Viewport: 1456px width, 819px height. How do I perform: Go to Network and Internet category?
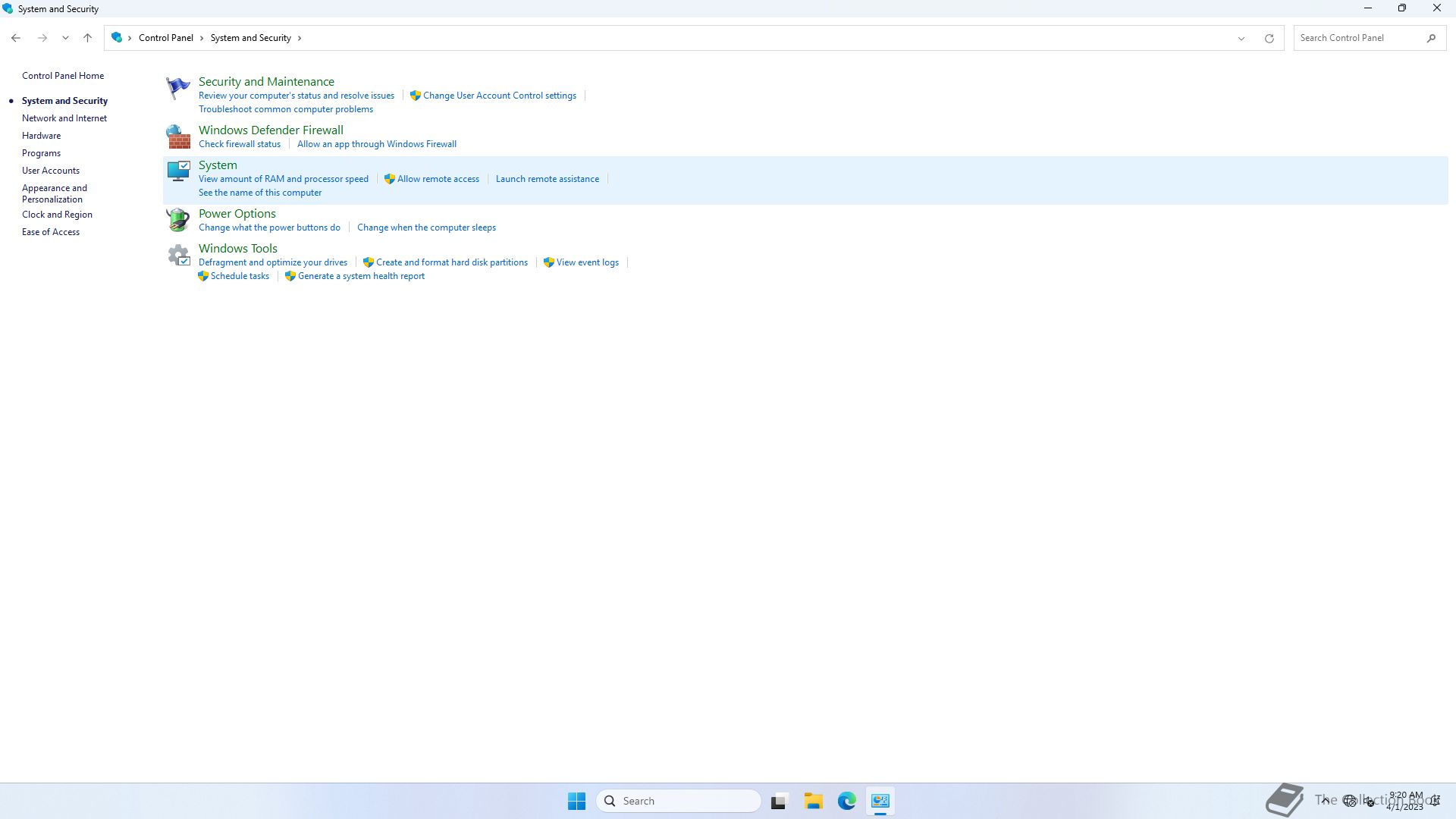coord(64,118)
